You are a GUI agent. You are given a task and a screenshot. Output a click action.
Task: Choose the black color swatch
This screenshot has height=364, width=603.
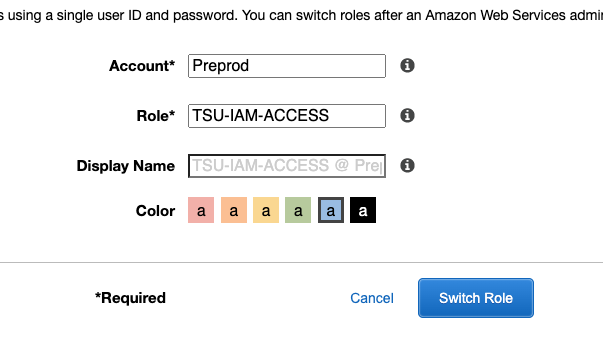tap(363, 210)
